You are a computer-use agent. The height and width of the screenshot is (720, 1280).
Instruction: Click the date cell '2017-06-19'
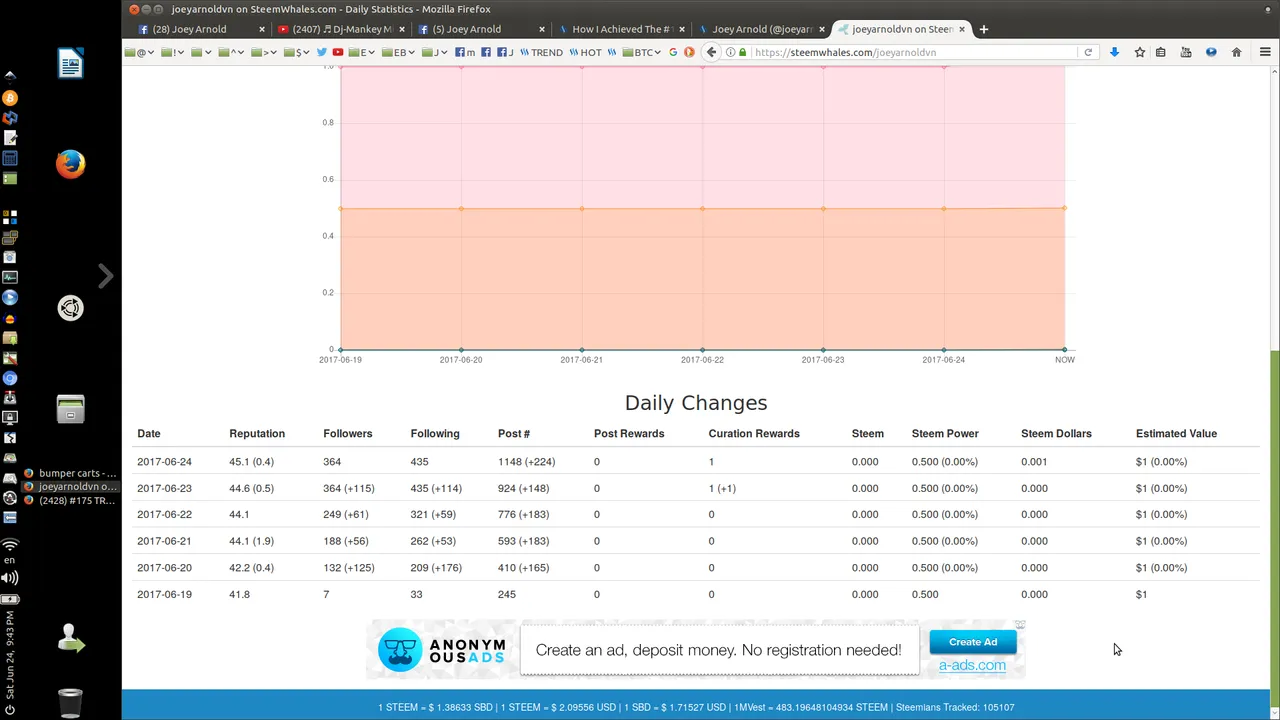[x=164, y=594]
